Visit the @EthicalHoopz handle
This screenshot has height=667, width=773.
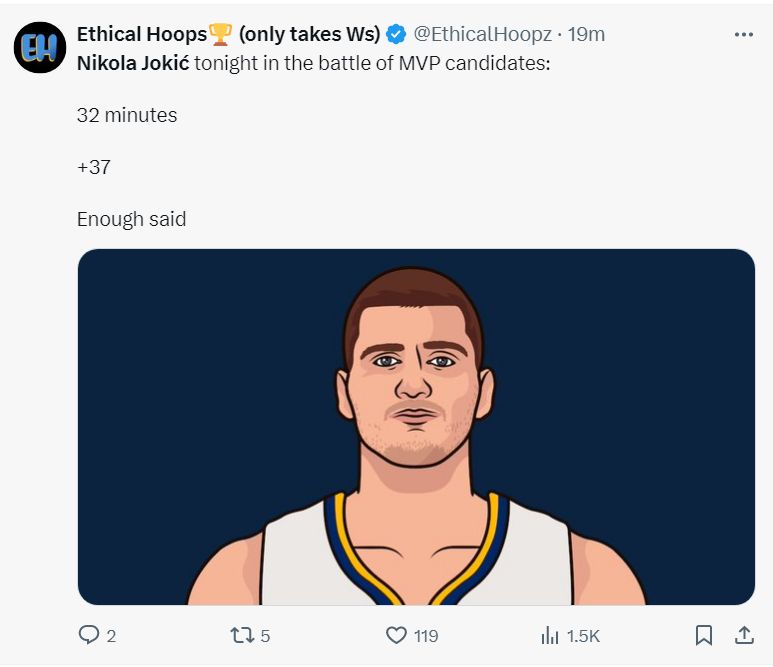[x=482, y=34]
